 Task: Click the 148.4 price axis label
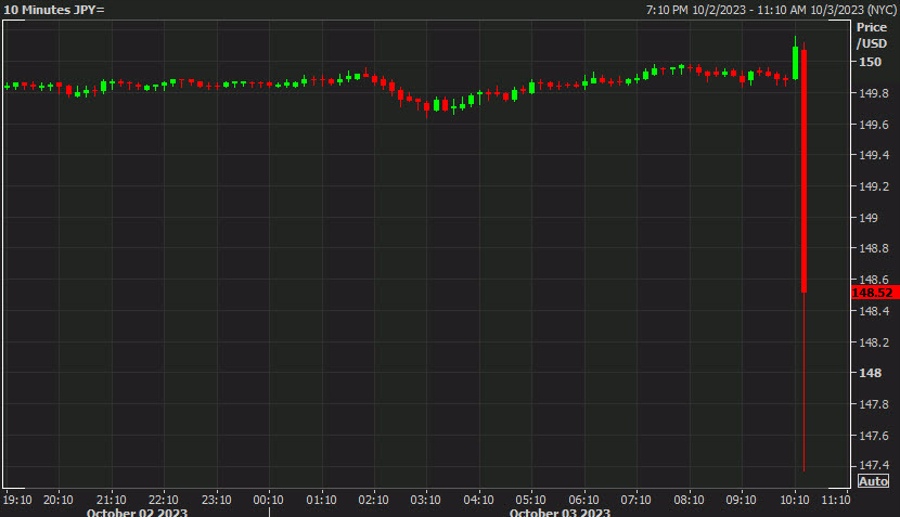[873, 311]
